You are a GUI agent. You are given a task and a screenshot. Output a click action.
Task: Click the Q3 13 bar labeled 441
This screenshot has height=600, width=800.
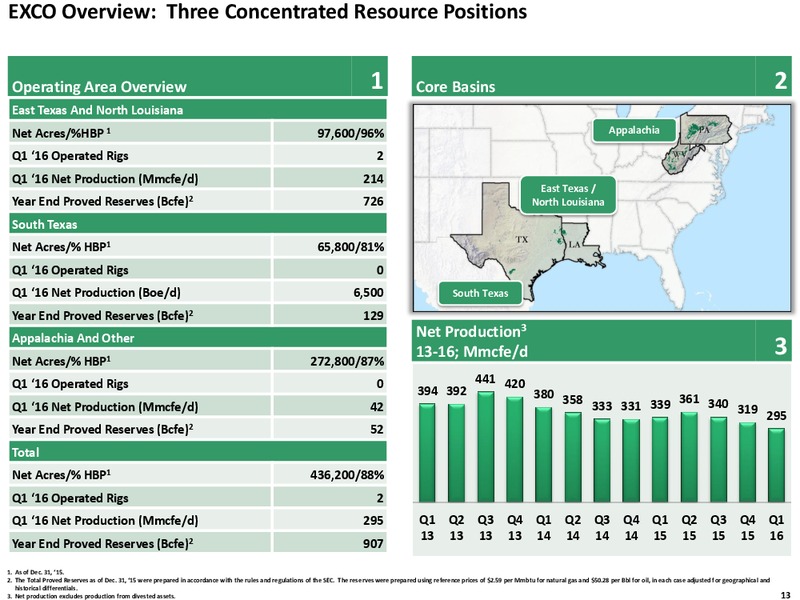tap(486, 447)
